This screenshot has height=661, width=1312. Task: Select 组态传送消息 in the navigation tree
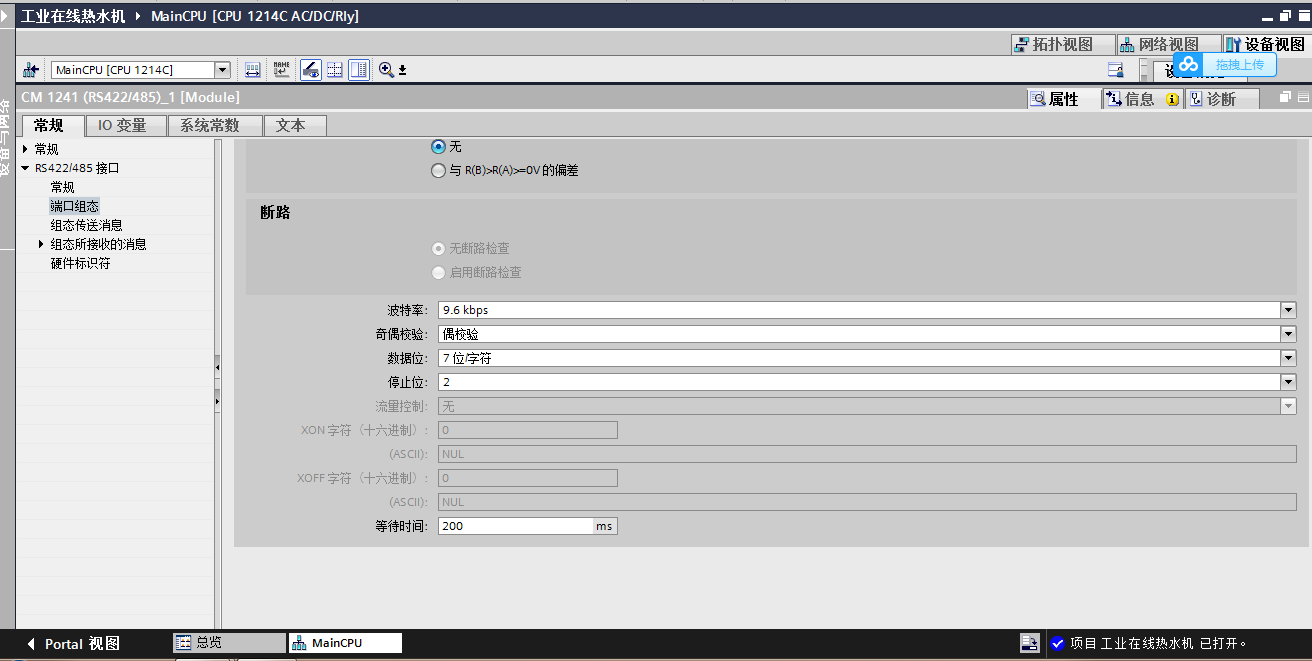point(87,225)
